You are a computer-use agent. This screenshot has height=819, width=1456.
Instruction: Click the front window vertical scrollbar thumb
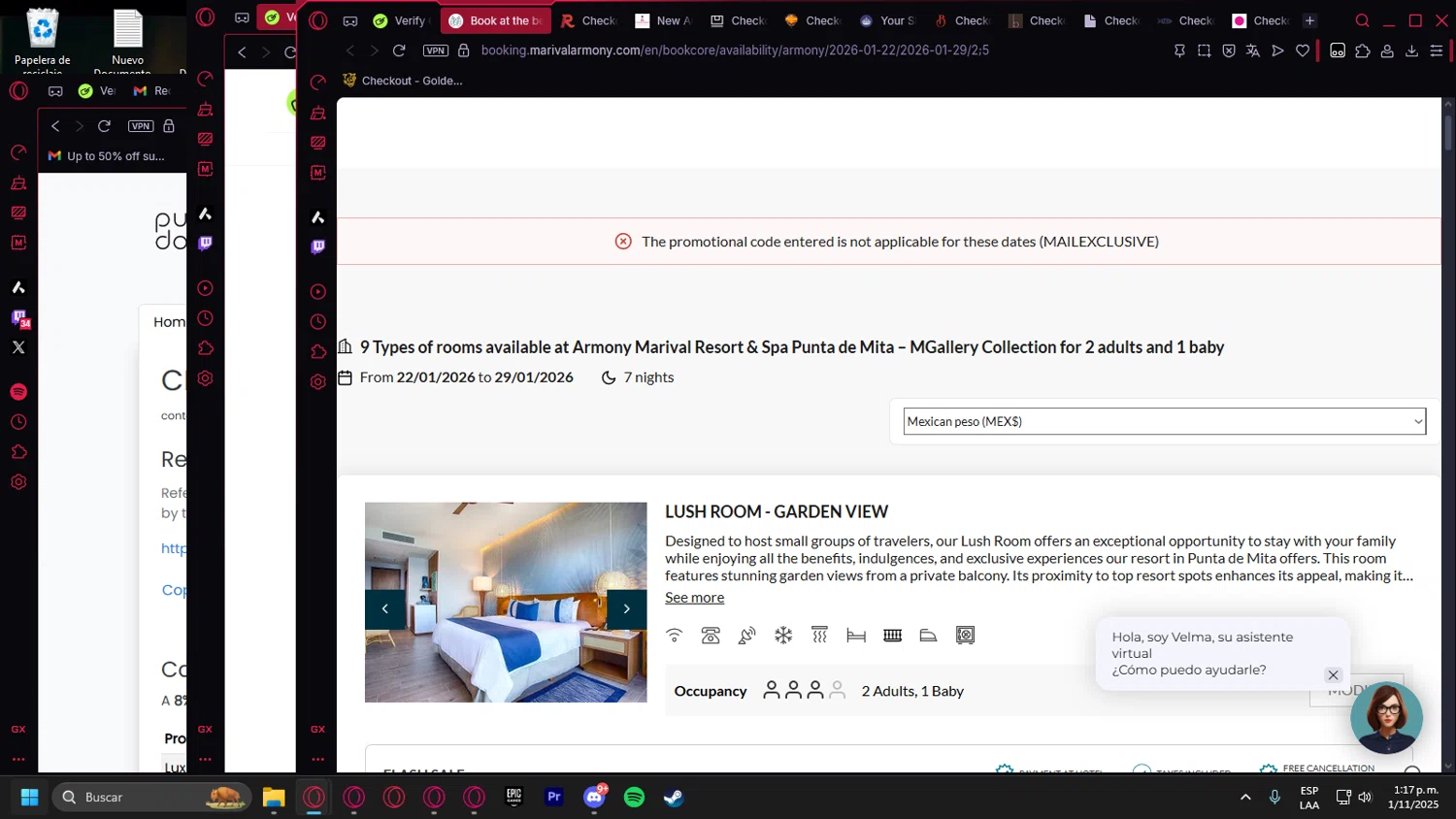click(1448, 133)
